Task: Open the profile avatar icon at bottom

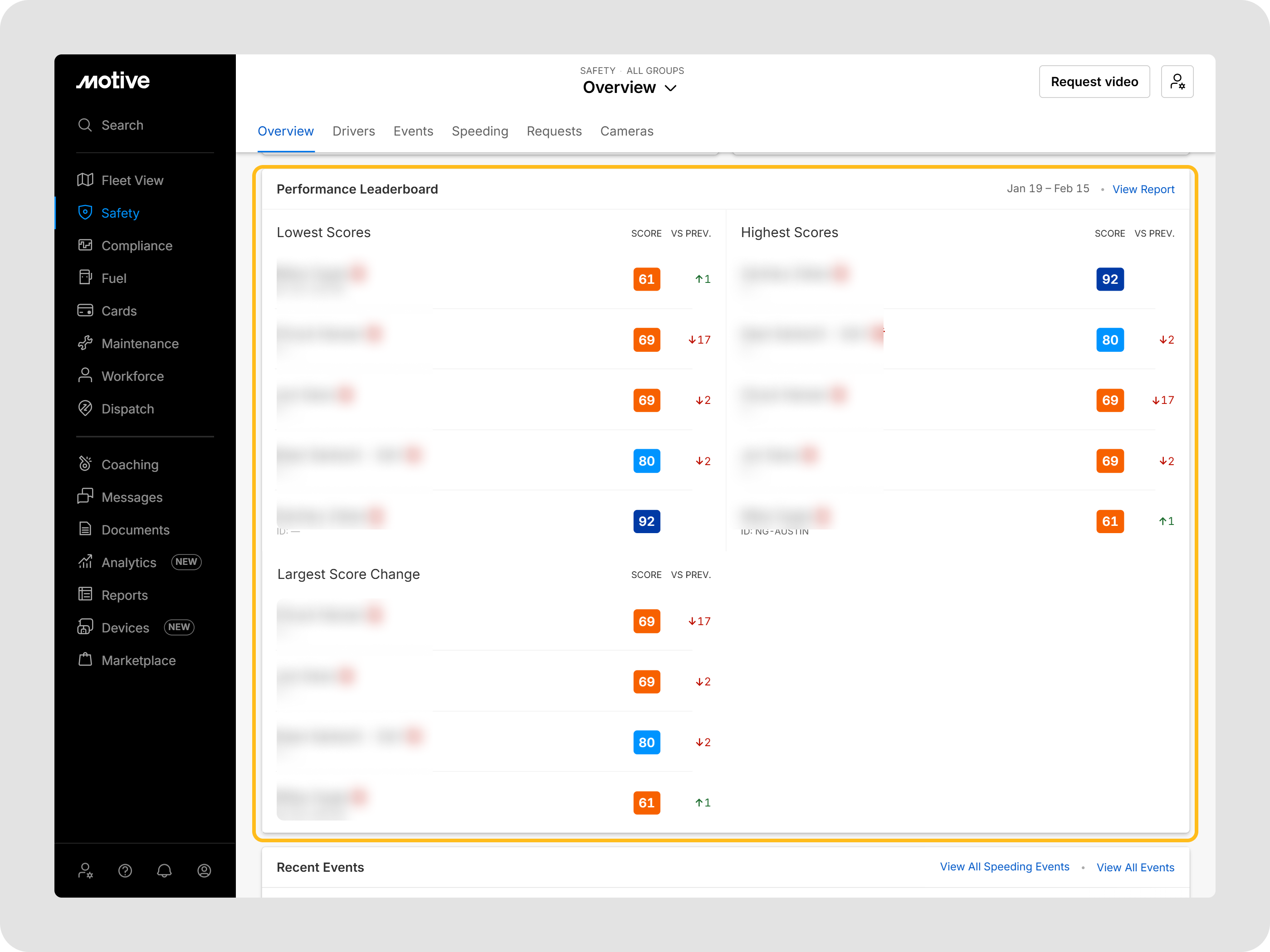Action: [x=204, y=870]
